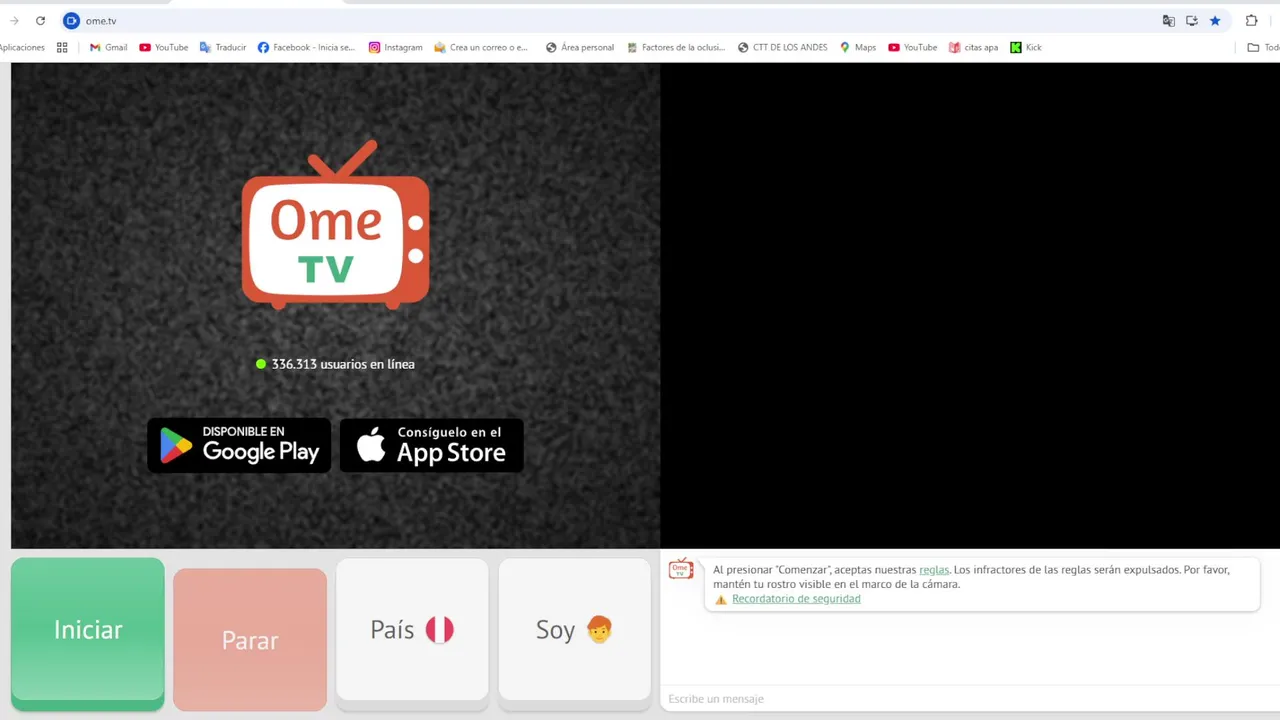Open the YouTube bookmark next to Maps
Screen dimensions: 1280x720
[913, 47]
